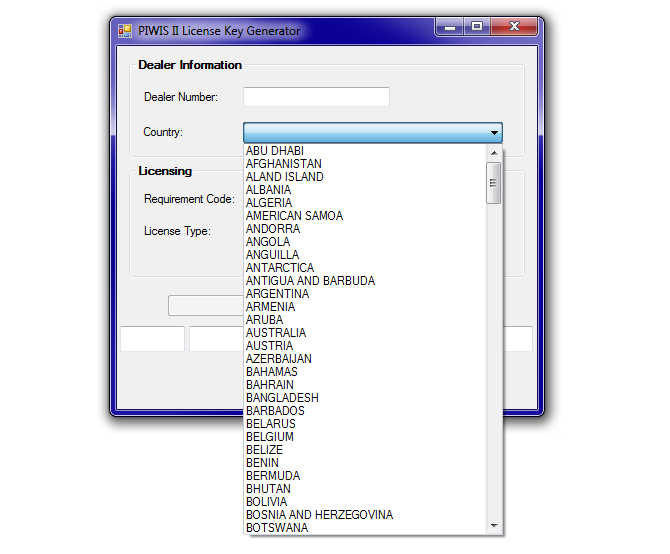
Task: Select AUSTRALIA in the dropdown
Action: (276, 333)
